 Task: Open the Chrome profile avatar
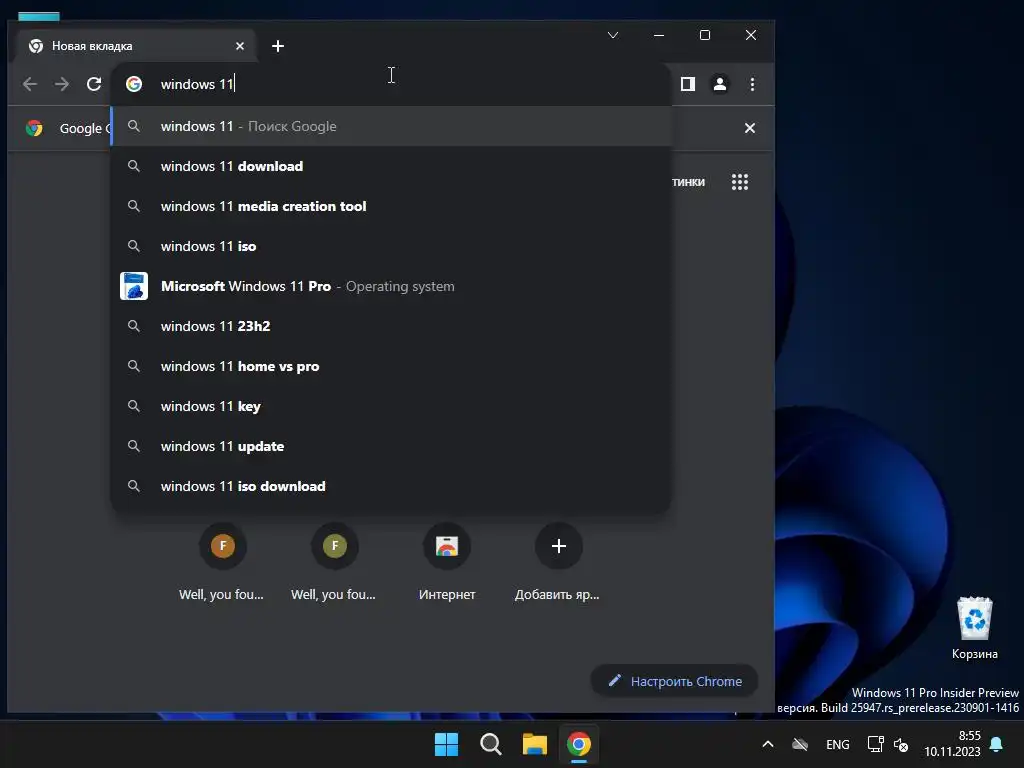point(720,84)
